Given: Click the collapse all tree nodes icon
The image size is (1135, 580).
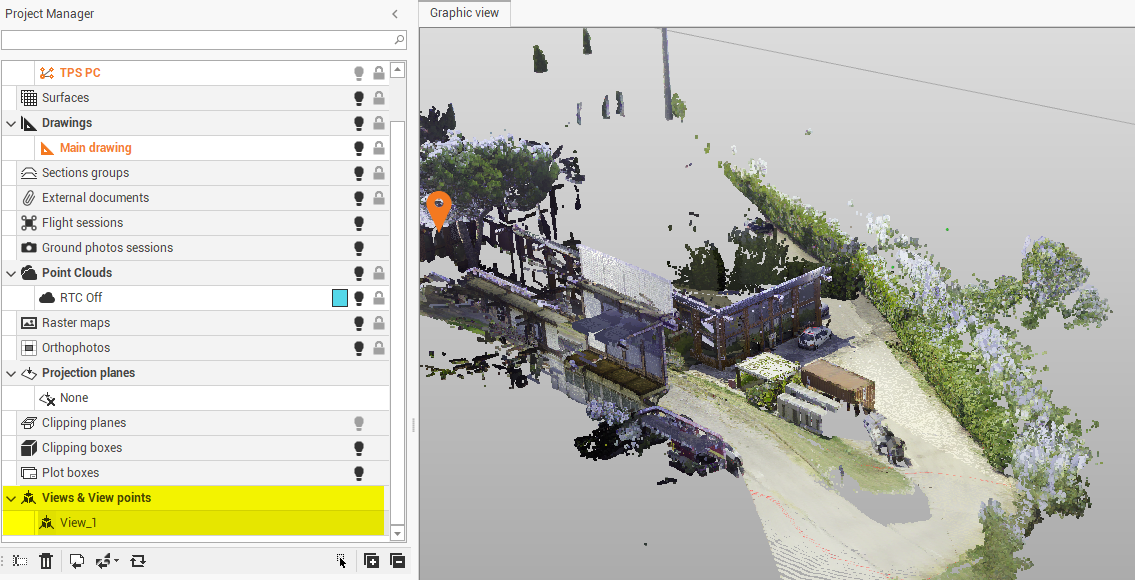Looking at the screenshot, I should [397, 561].
